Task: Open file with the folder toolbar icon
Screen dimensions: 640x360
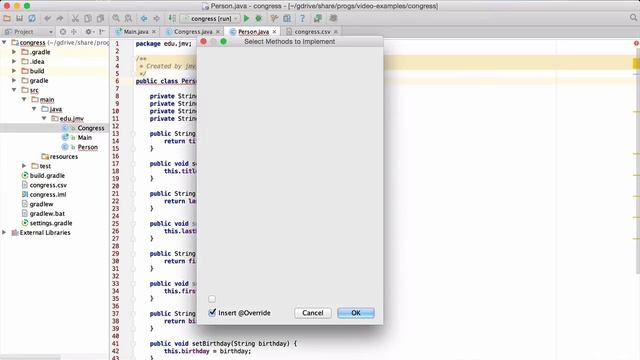Action: [x=7, y=18]
